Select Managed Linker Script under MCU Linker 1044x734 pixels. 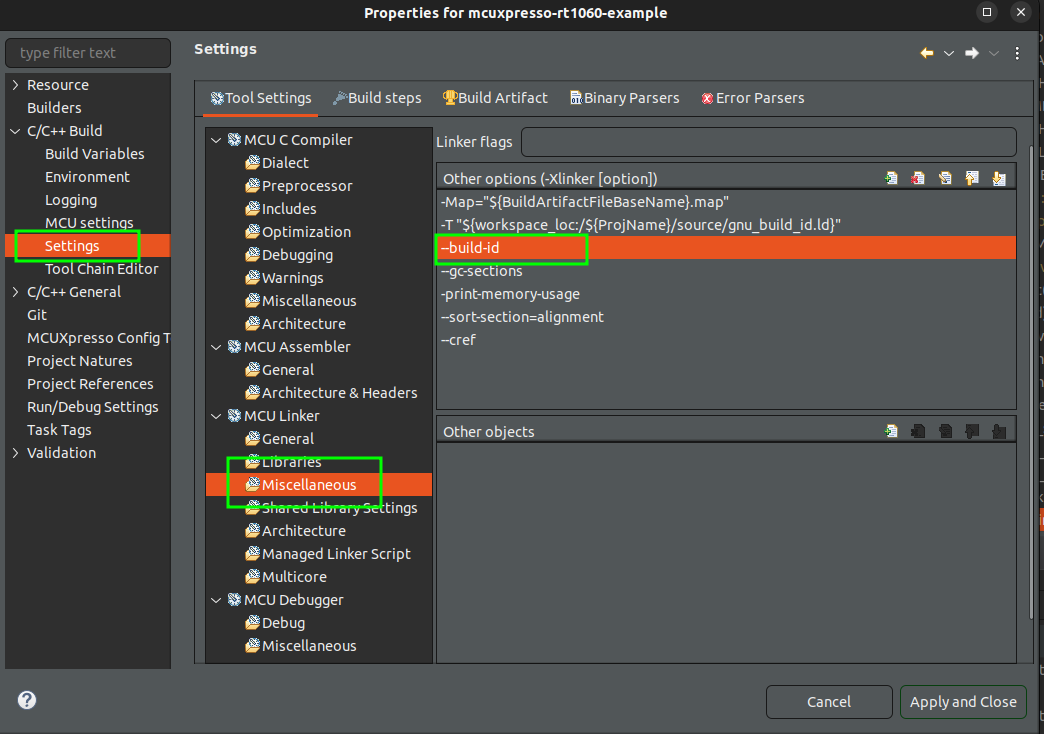point(335,554)
